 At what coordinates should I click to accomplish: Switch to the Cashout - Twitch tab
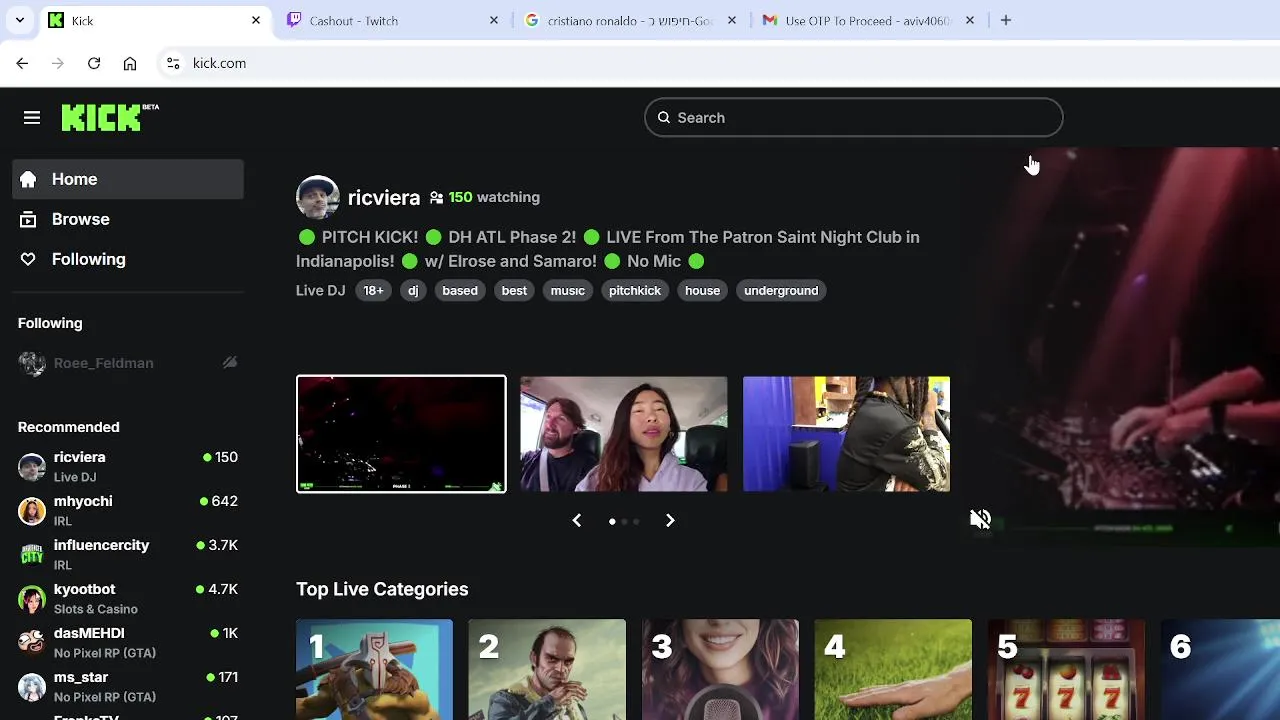[392, 20]
